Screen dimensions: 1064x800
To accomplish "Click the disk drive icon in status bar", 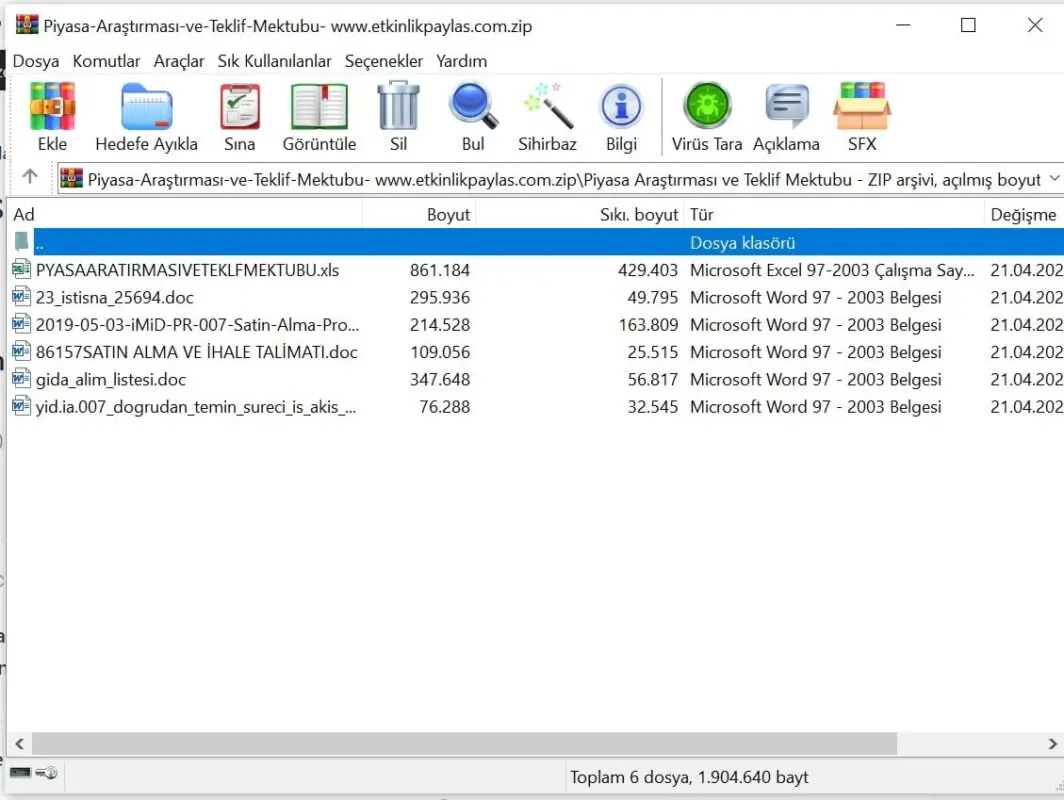I will pos(20,772).
